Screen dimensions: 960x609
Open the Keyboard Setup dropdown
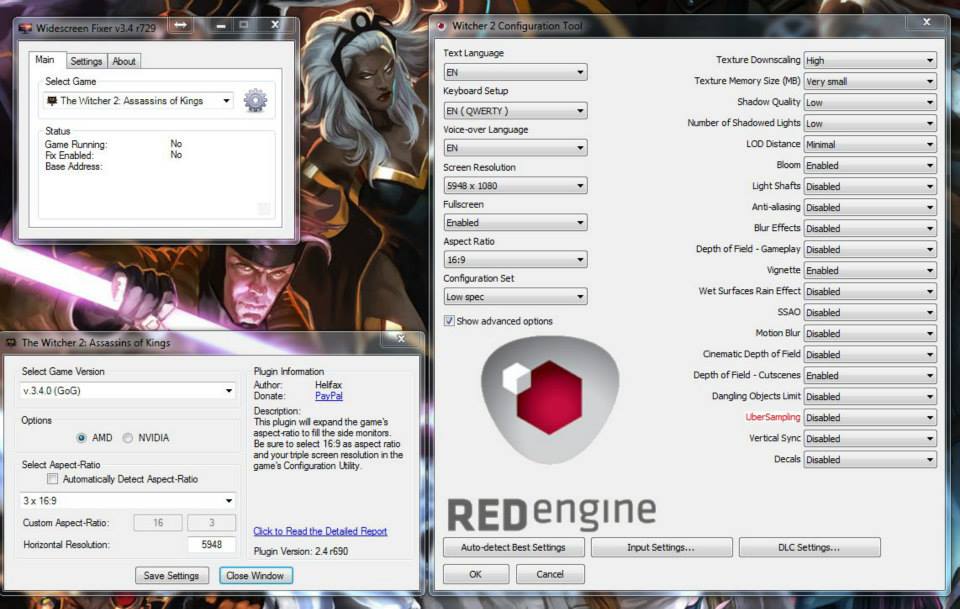click(x=515, y=111)
